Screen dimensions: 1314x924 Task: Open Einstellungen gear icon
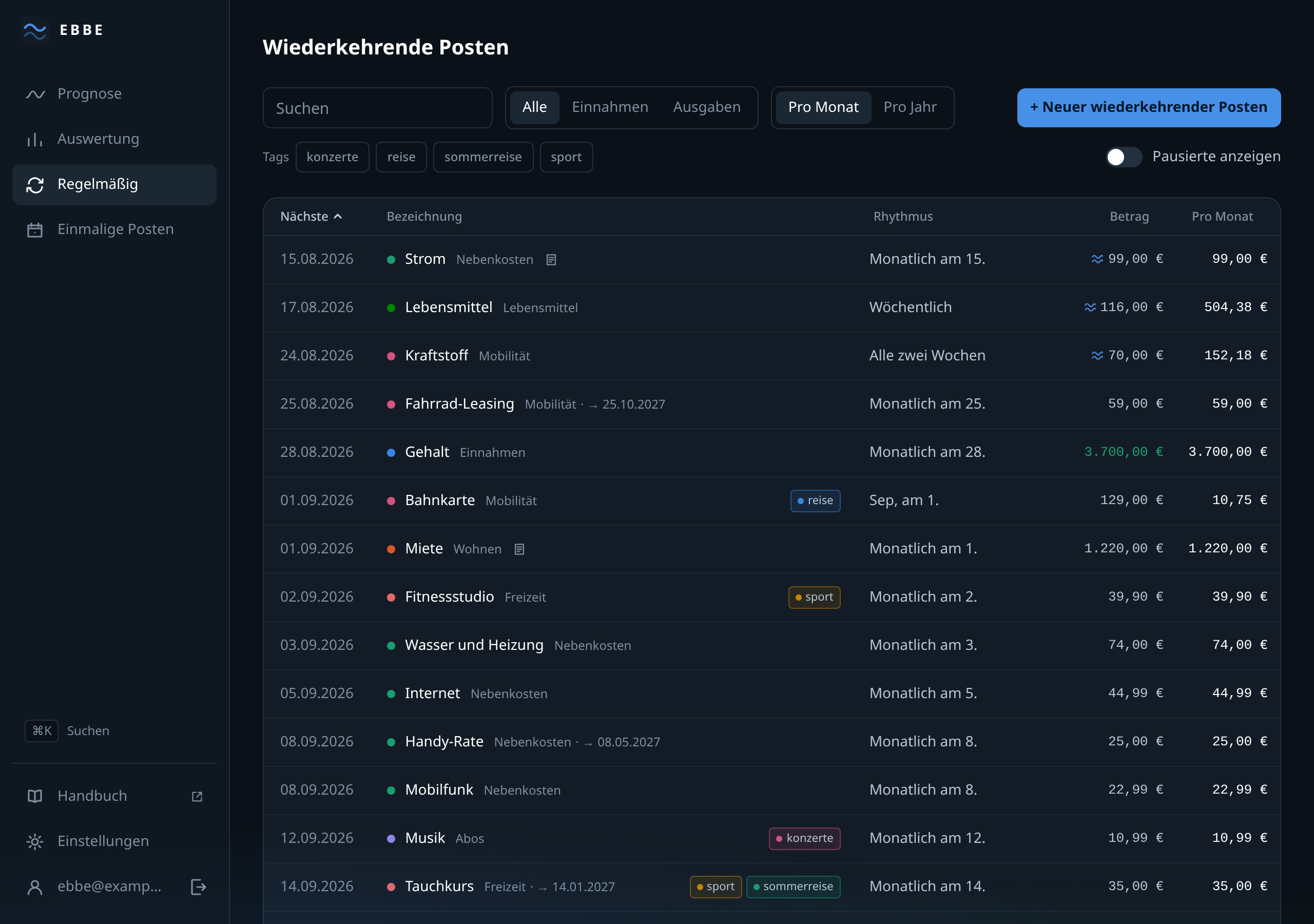[x=35, y=841]
